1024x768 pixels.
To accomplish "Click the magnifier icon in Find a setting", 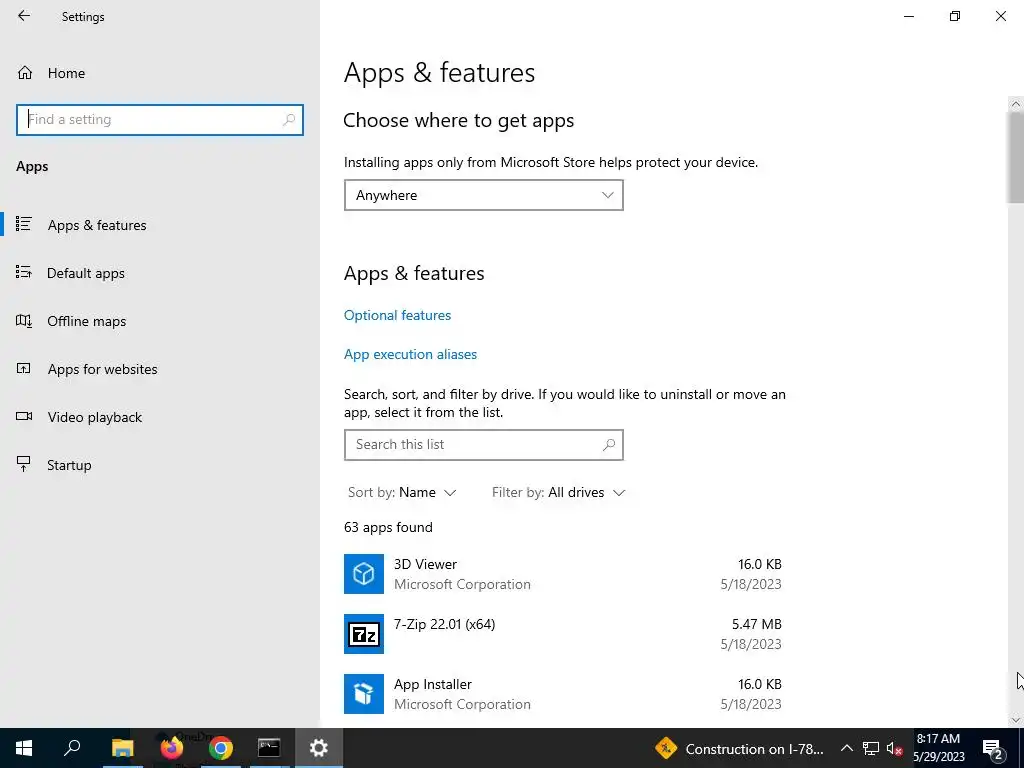I will pos(289,120).
